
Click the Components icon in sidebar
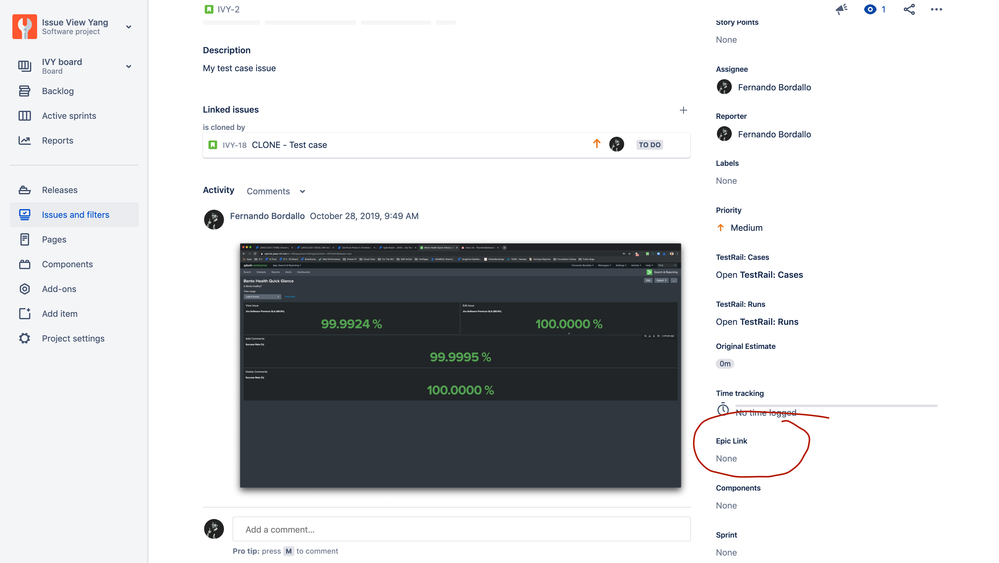pyautogui.click(x=24, y=264)
